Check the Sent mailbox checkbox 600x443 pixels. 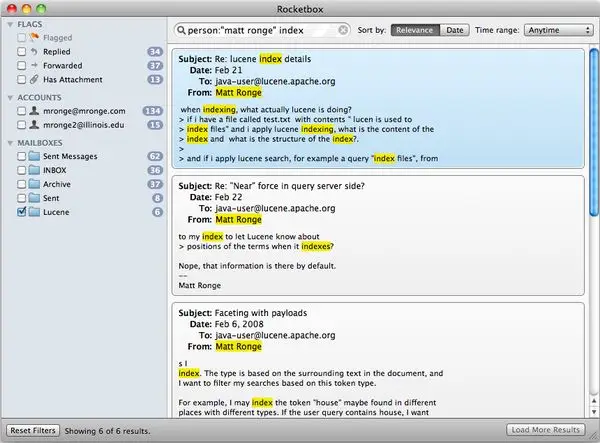21,198
